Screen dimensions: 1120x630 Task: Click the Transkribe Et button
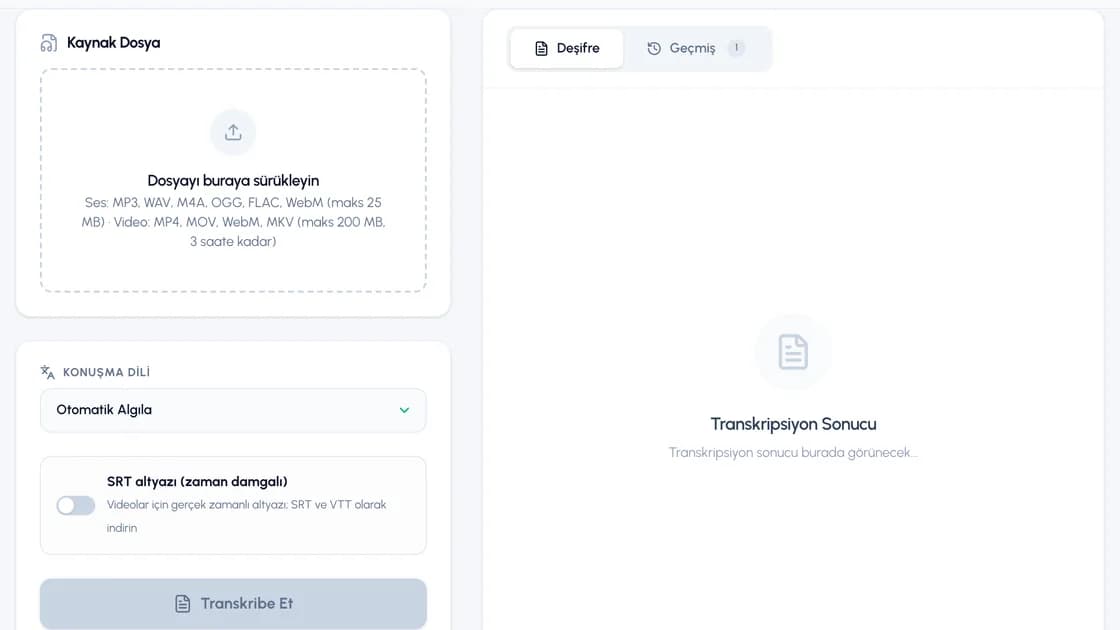pos(234,604)
